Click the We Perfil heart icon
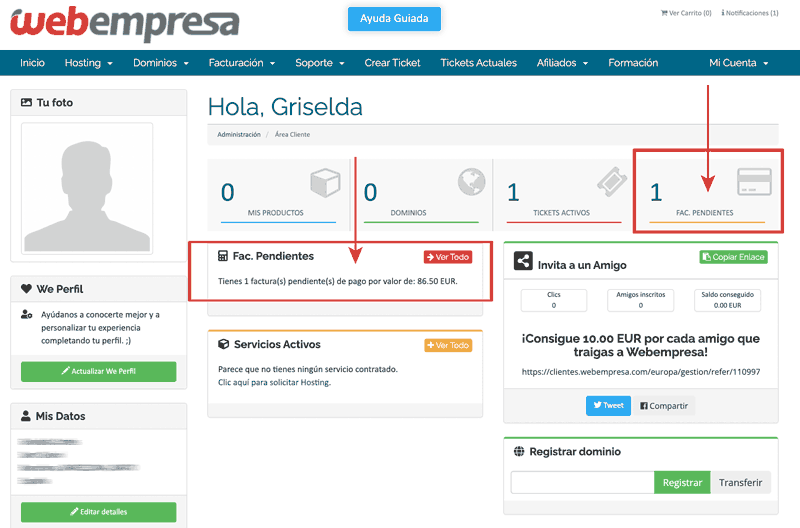This screenshot has height=528, width=800. coord(26,289)
